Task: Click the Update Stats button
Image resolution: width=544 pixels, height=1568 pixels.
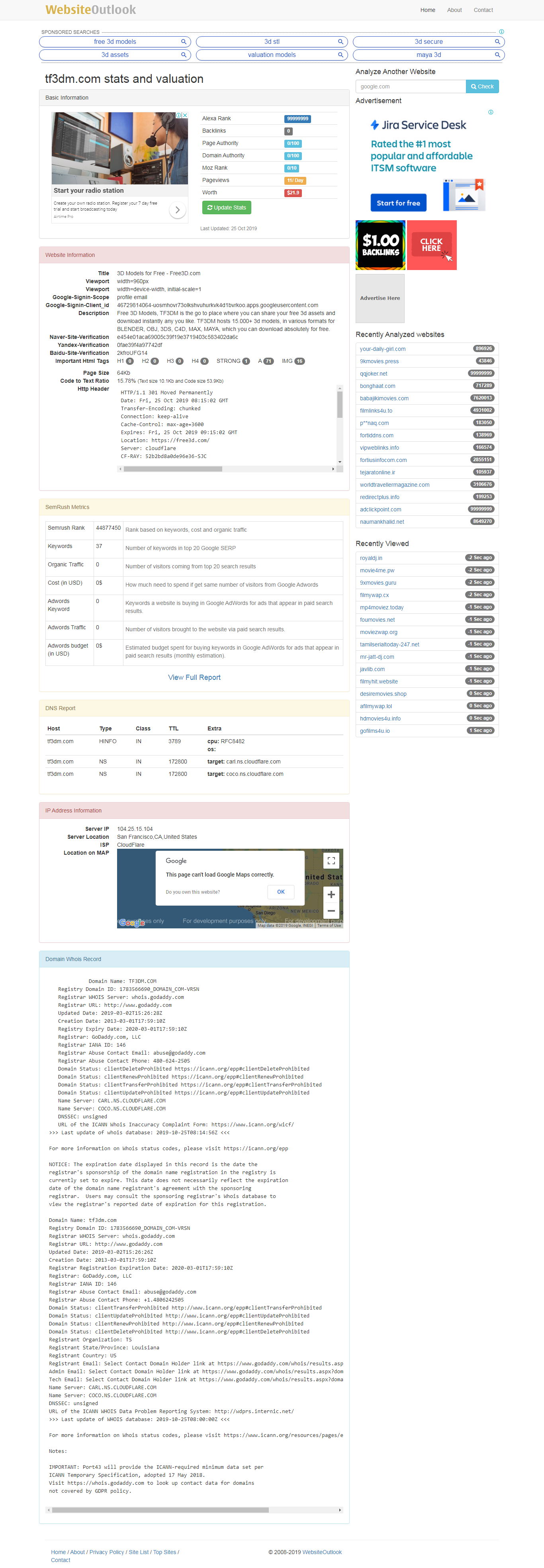Action: pos(226,208)
